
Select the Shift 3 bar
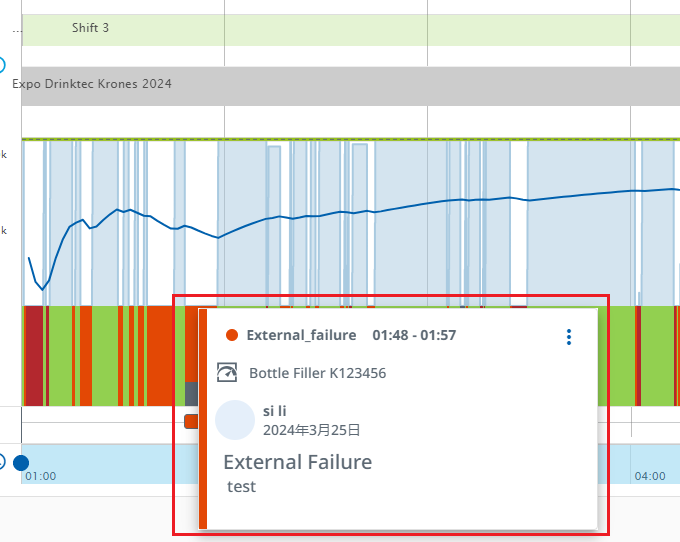[350, 29]
